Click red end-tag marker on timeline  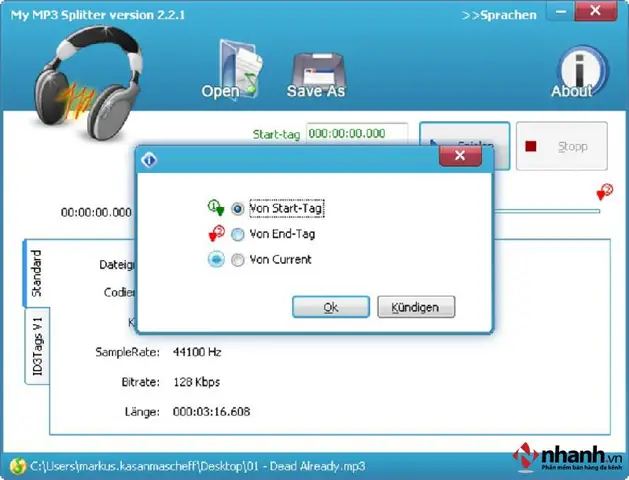pos(605,192)
